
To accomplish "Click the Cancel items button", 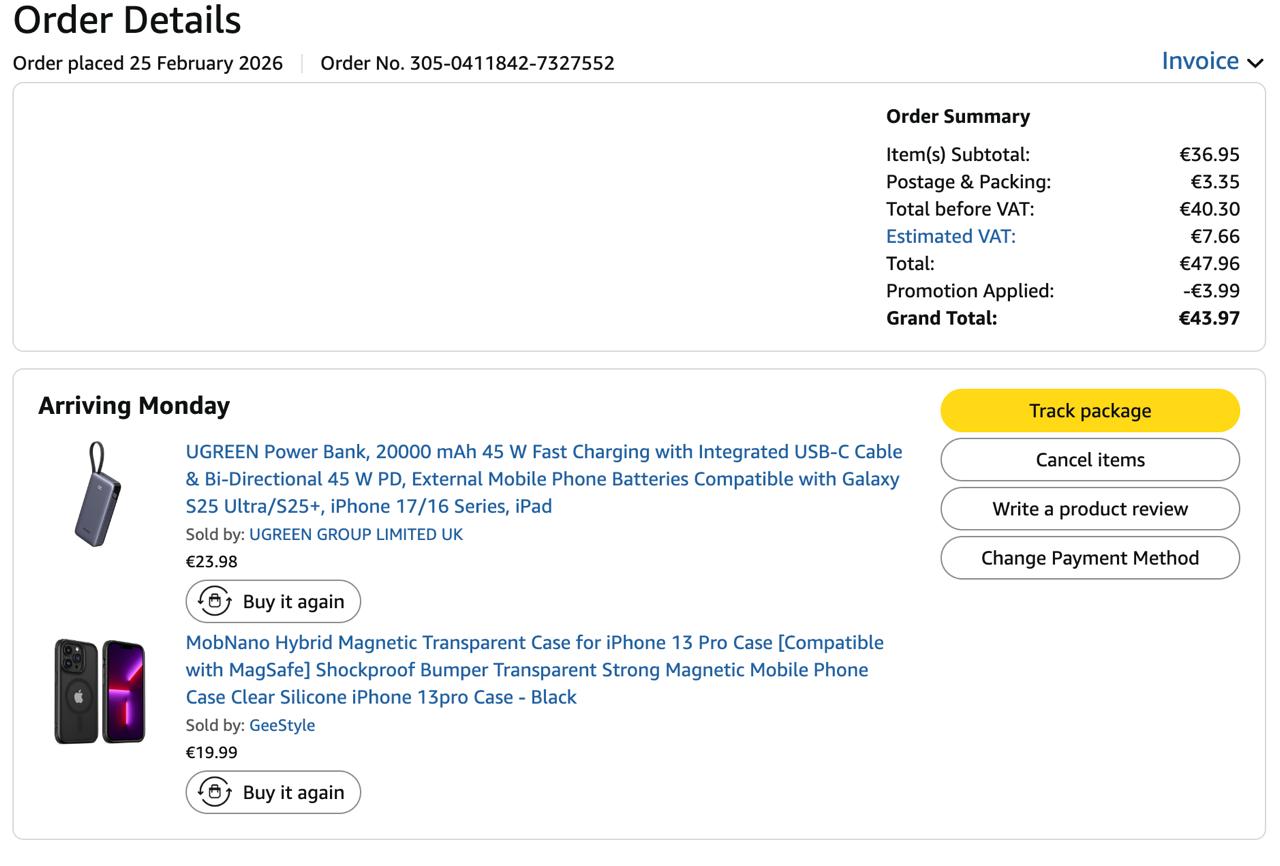I will click(1089, 460).
